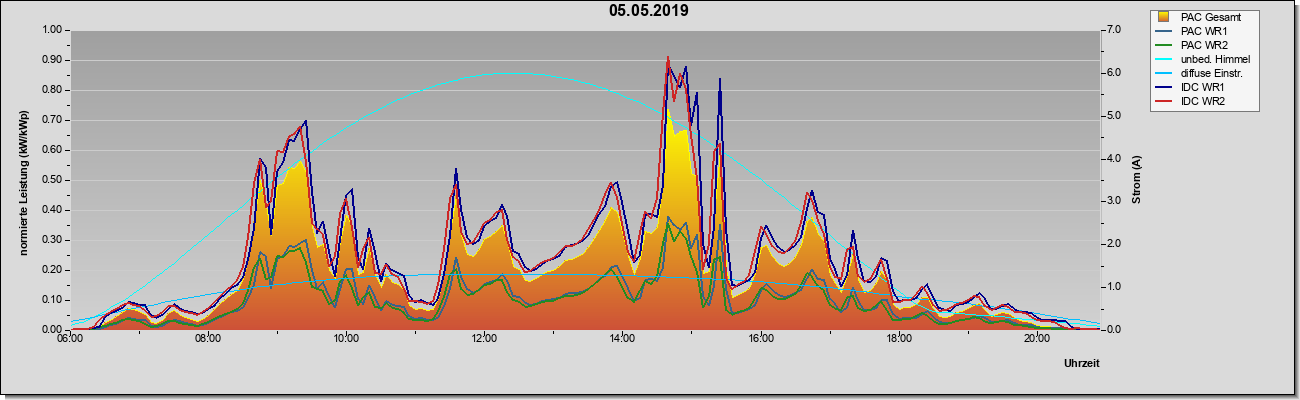Screen dimensions: 1300x400
Task: Click the 14:00 time axis label
Action: (x=622, y=338)
